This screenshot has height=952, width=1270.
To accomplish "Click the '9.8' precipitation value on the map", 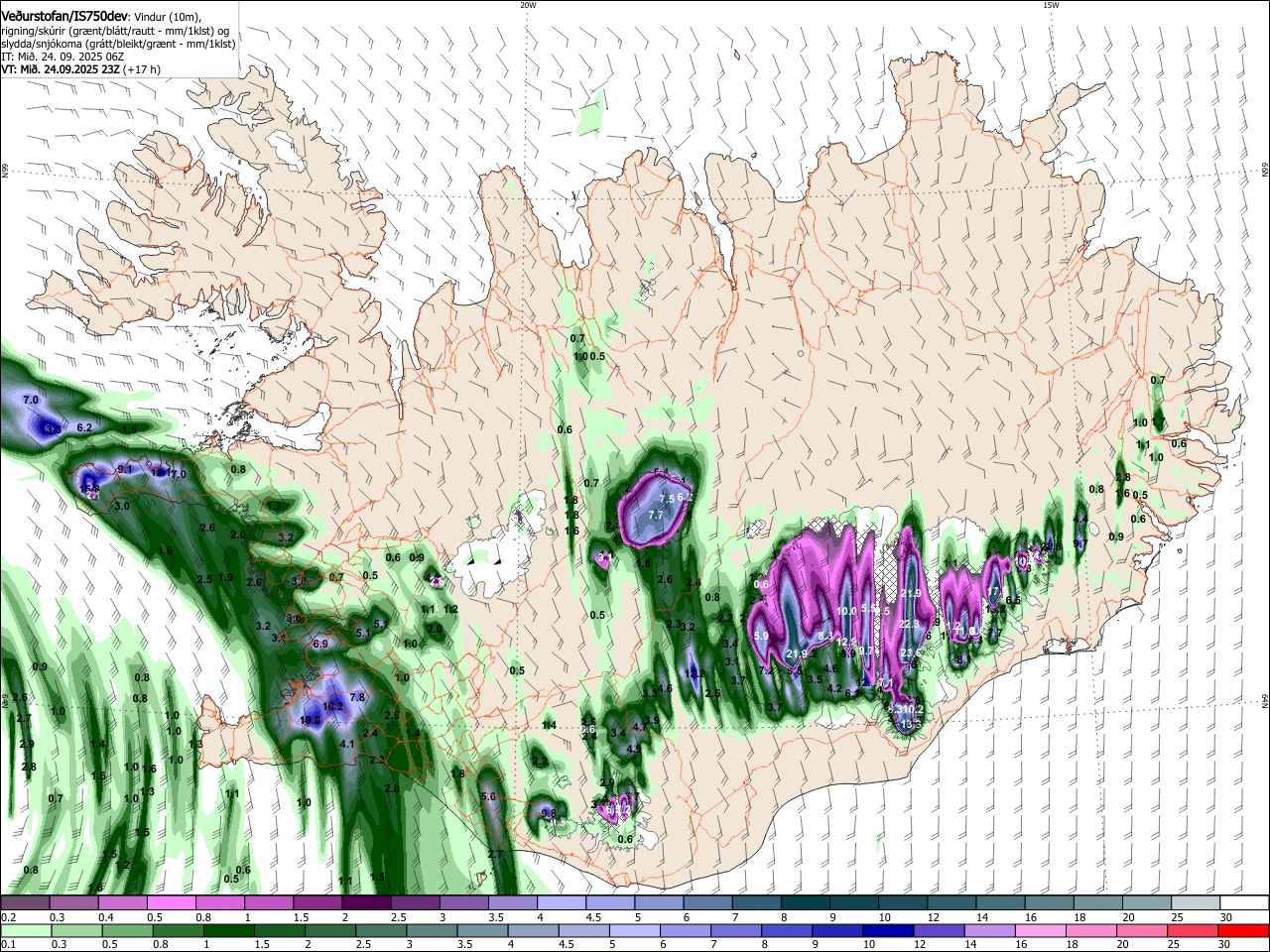I will (549, 812).
